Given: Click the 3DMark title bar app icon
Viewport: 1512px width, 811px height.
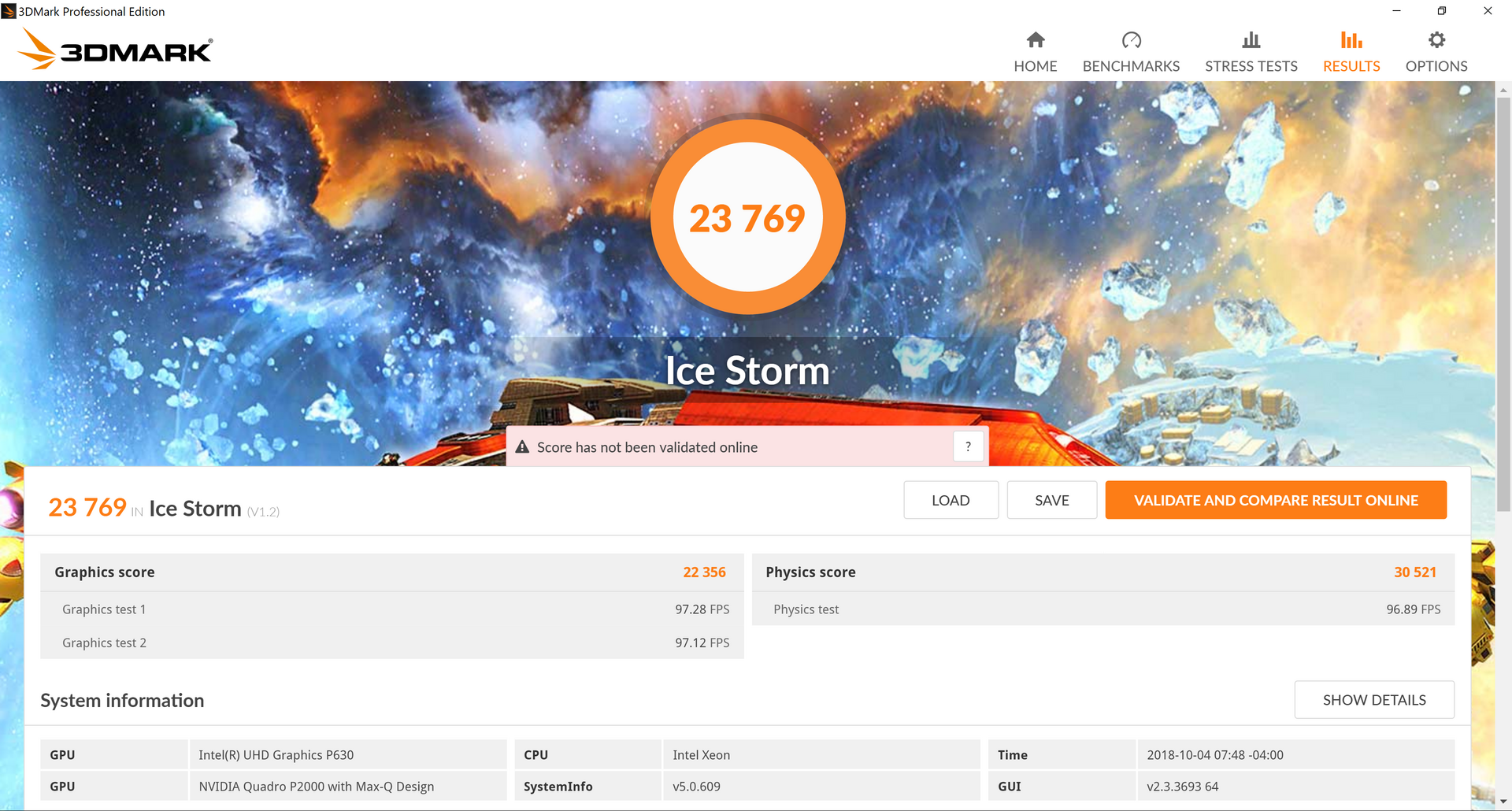Looking at the screenshot, I should 9,11.
